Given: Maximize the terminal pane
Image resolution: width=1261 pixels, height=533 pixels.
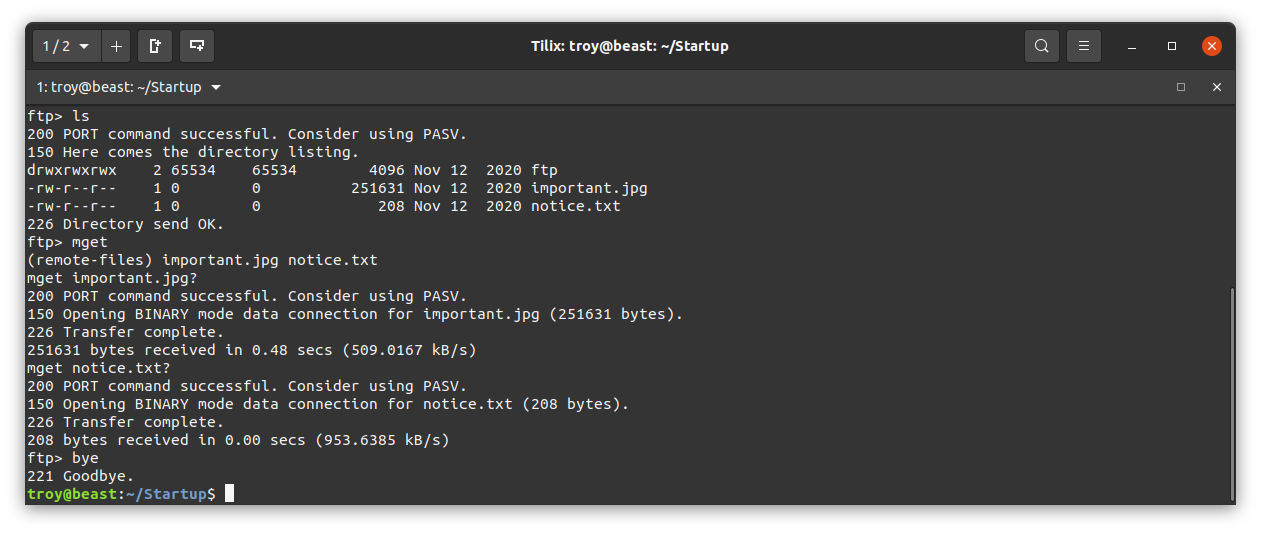Looking at the screenshot, I should (x=1181, y=87).
